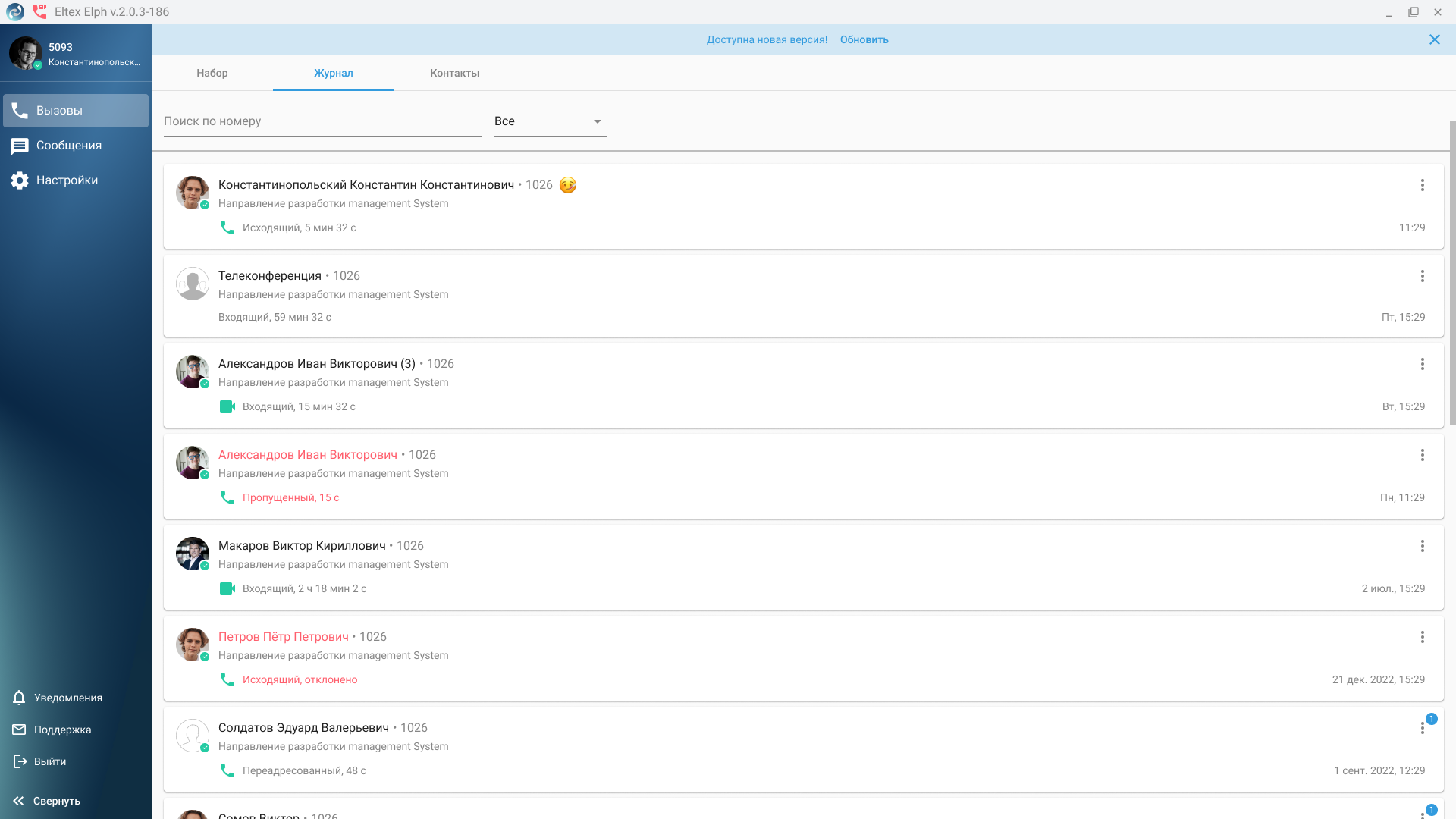Click the Поддержка support envelope
Viewport: 1456px width, 819px height.
[20, 730]
